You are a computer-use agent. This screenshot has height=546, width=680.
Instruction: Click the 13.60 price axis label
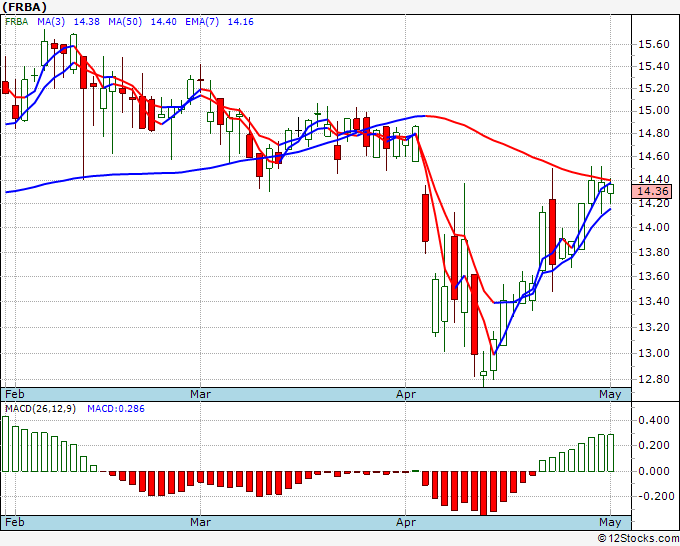click(654, 276)
